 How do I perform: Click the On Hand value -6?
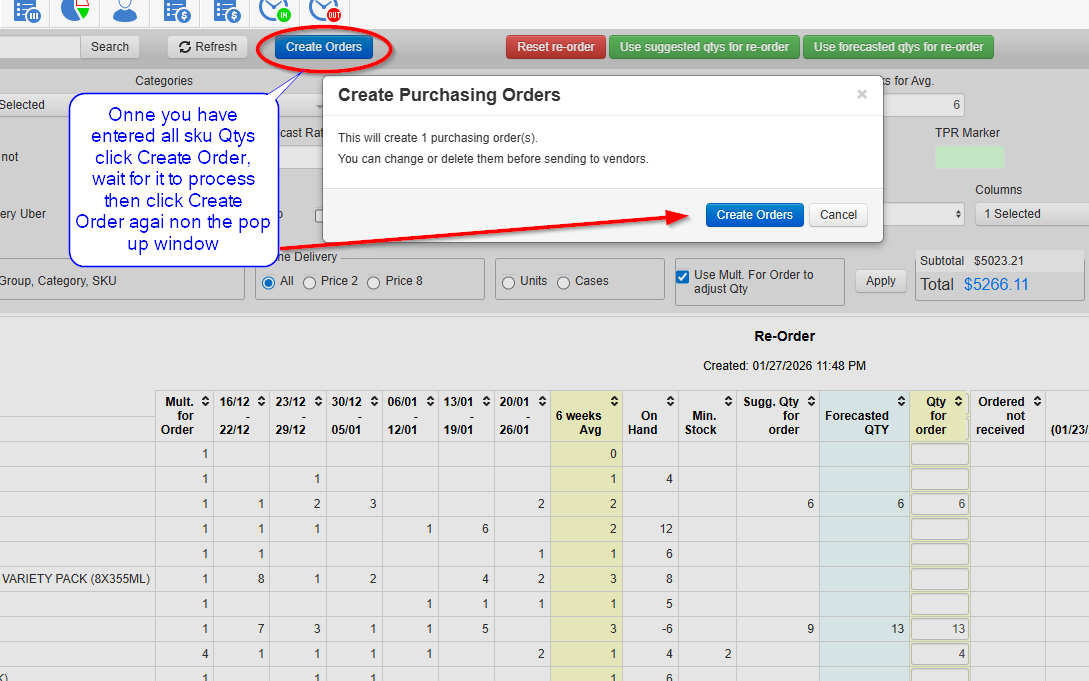click(x=667, y=629)
